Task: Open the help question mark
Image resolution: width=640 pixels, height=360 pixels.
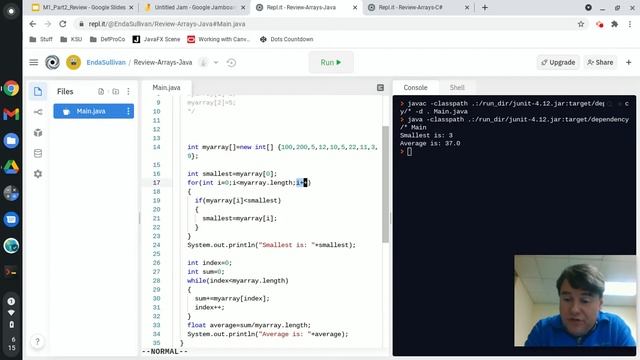Action: click(37, 341)
